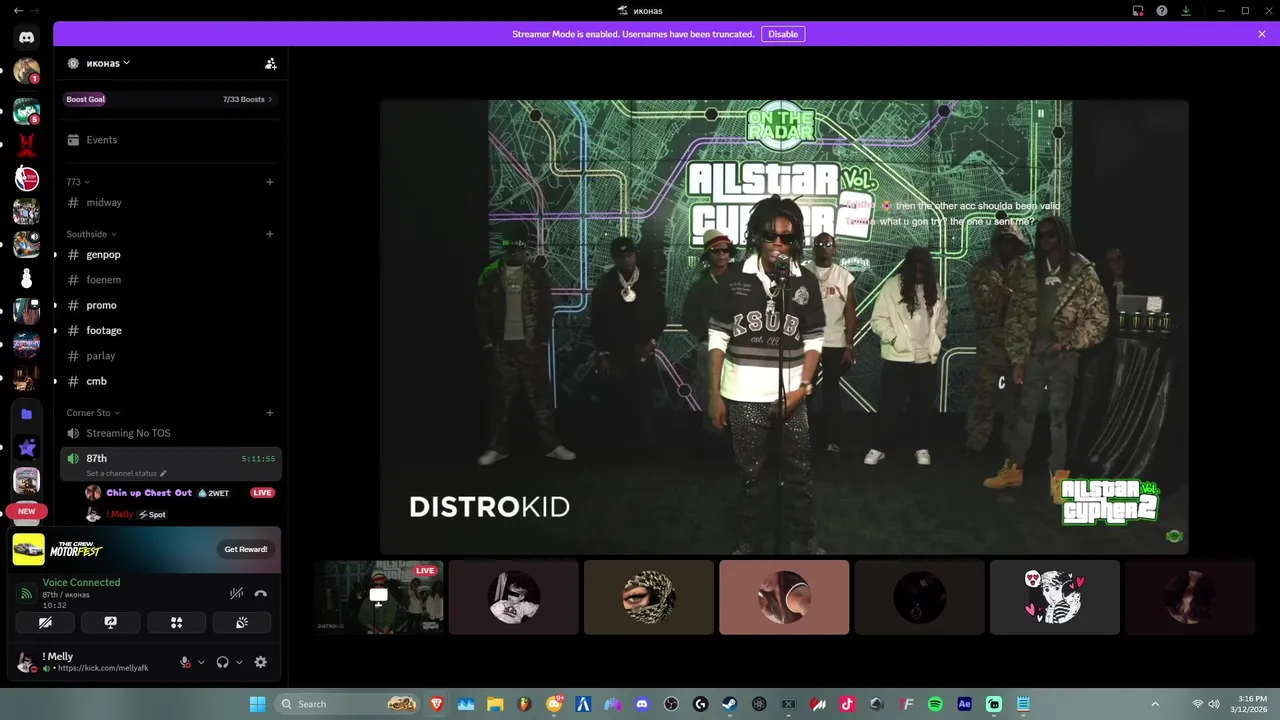Open the help question mark icon
Image resolution: width=1280 pixels, height=720 pixels.
pos(1162,11)
